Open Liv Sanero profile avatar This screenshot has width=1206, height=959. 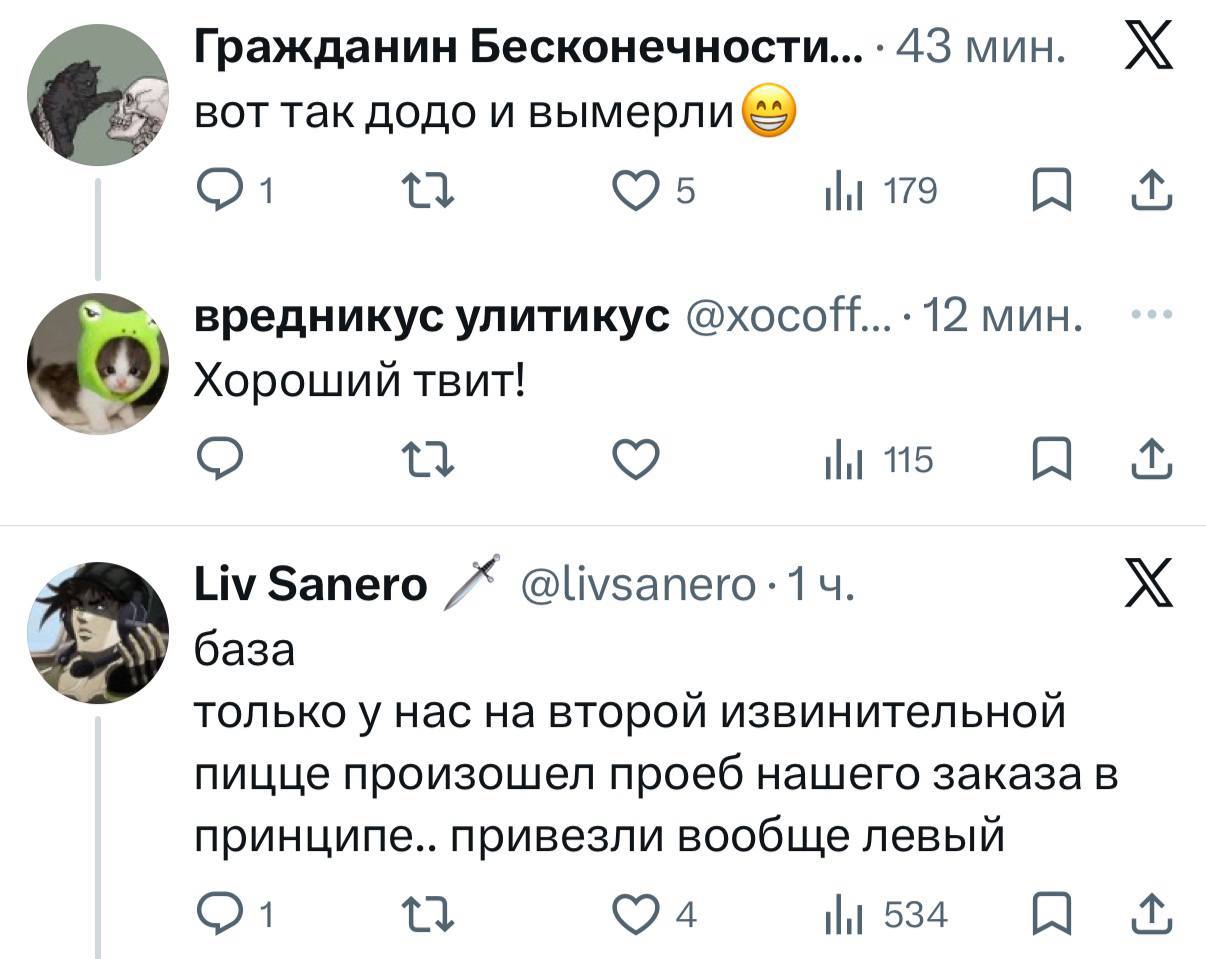(x=97, y=632)
